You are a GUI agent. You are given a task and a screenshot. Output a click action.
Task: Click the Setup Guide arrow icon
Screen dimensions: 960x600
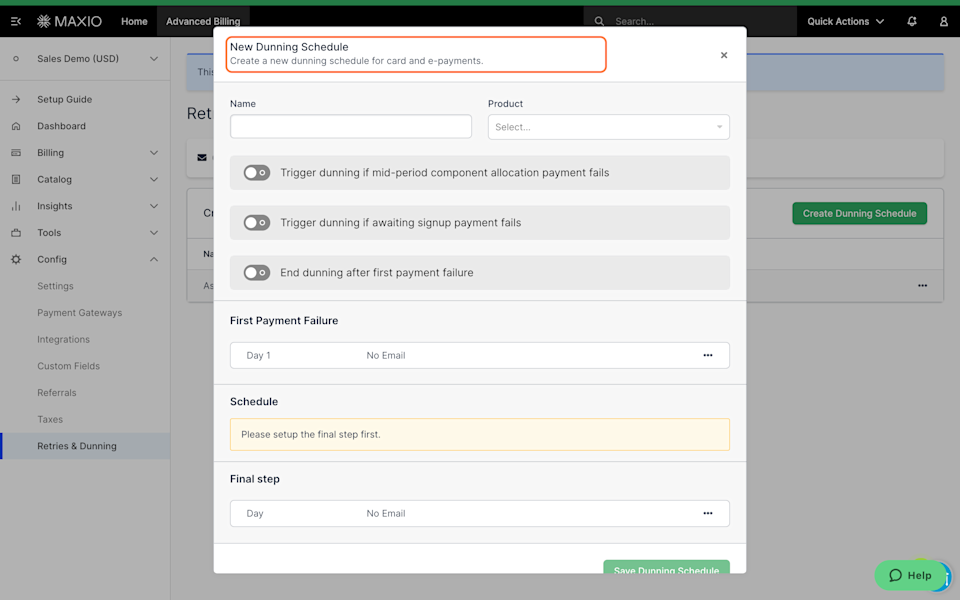(16, 99)
